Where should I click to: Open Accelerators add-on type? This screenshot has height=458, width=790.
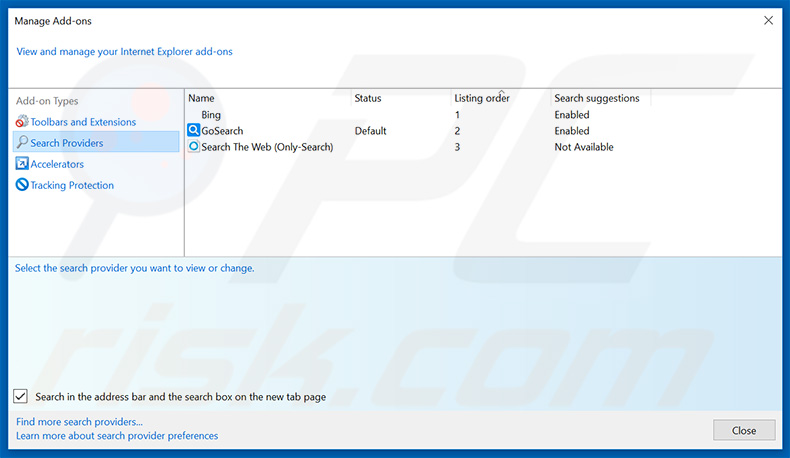57,164
